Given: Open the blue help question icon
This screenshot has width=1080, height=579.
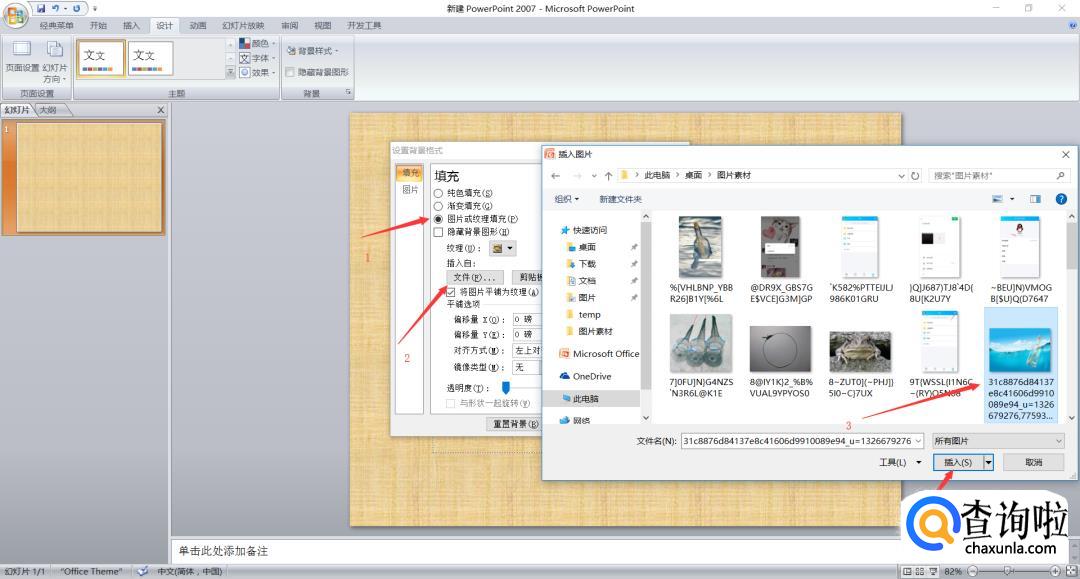Looking at the screenshot, I should [1061, 199].
